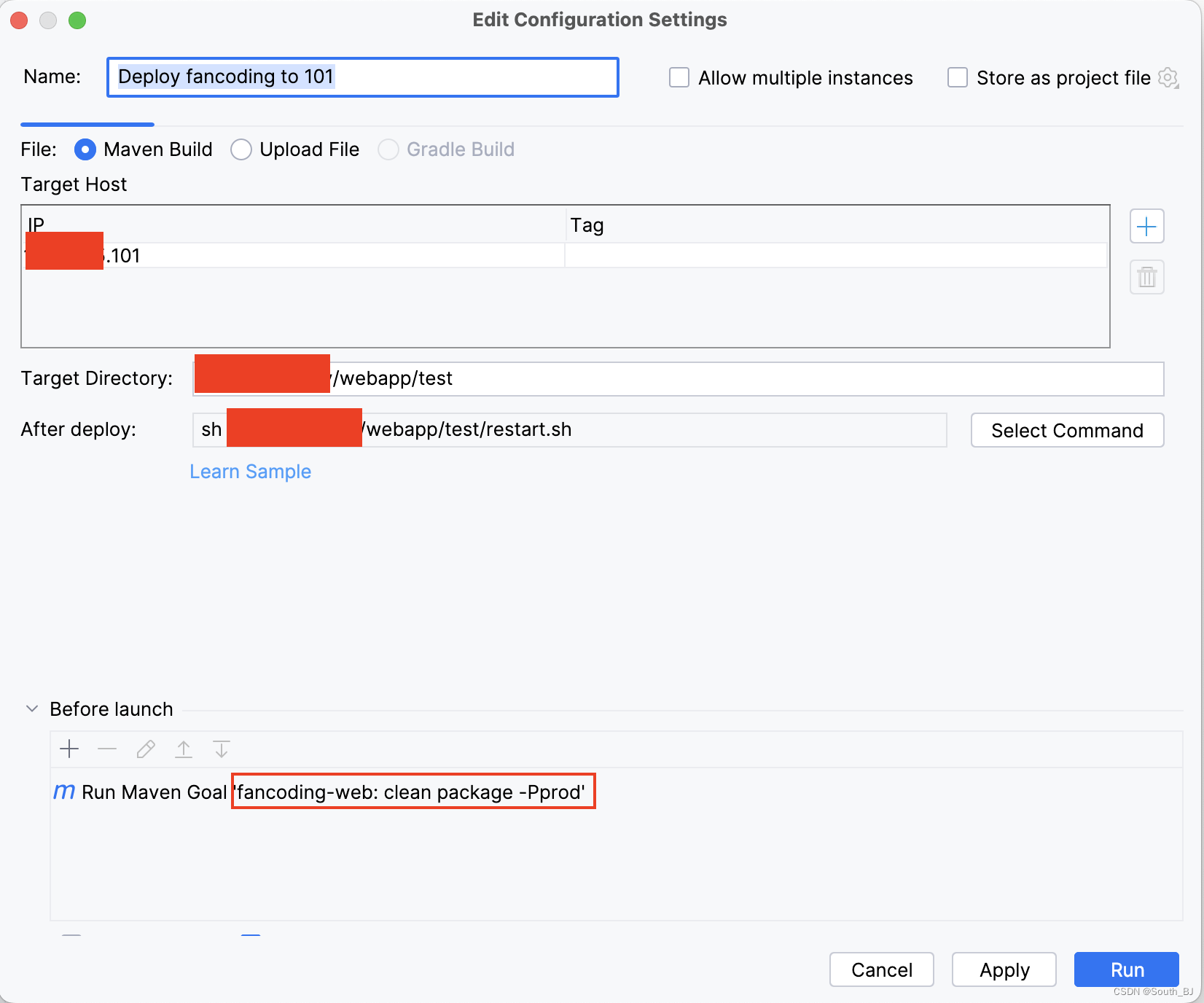1204x1003 pixels.
Task: Enable Allow multiple instances checkbox
Action: [x=679, y=77]
